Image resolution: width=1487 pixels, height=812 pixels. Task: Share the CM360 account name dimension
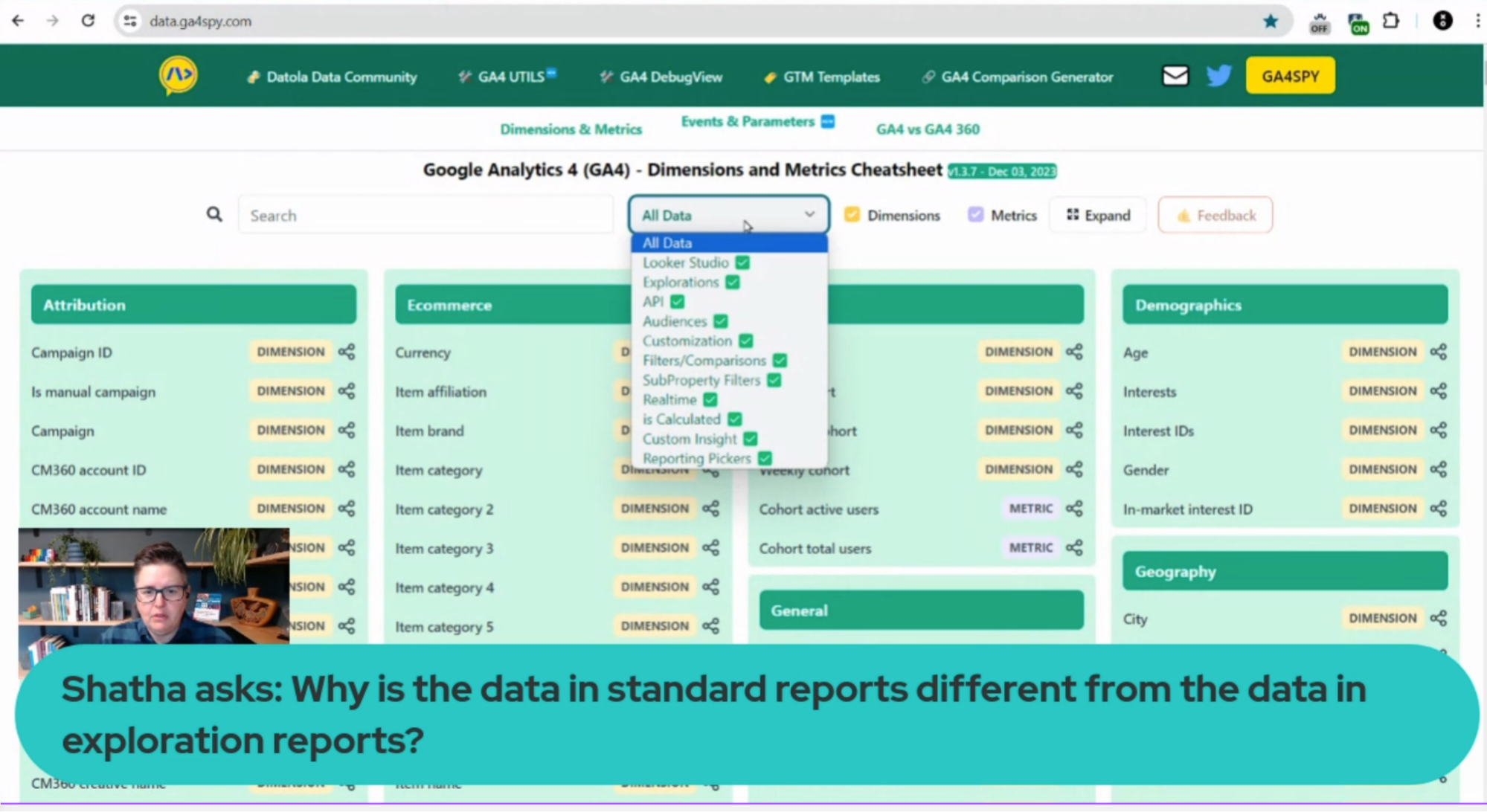pyautogui.click(x=347, y=509)
